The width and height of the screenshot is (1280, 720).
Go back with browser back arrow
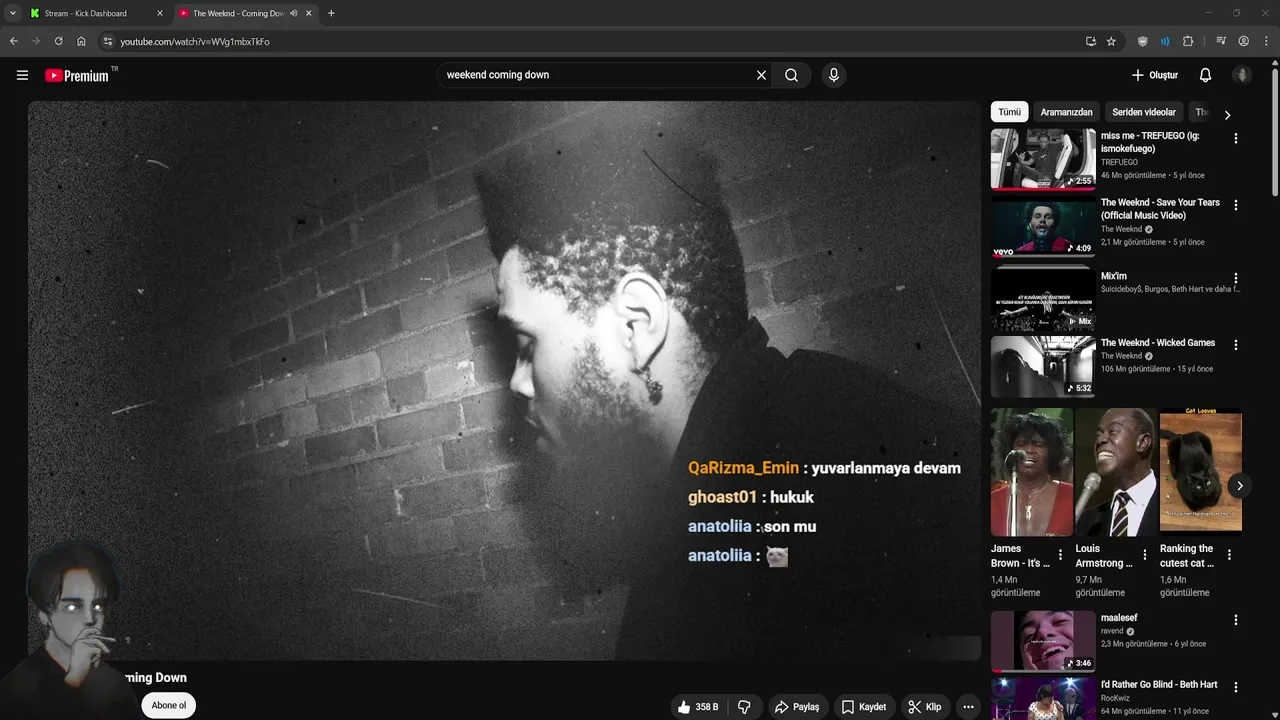point(13,41)
